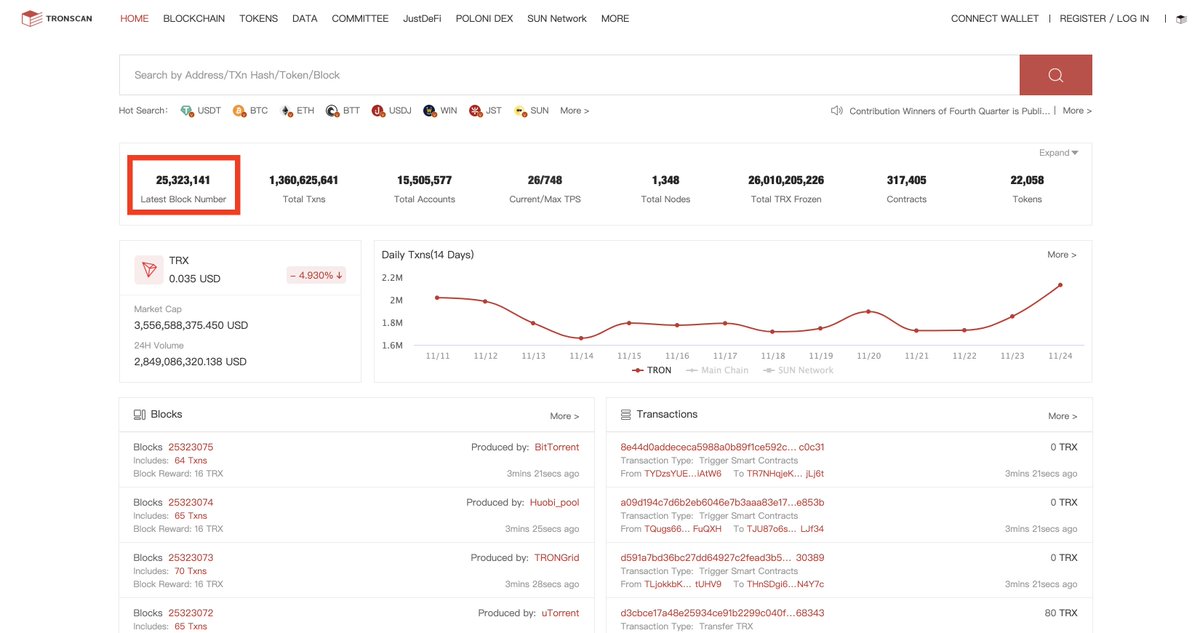Open TRONGrid block producer
The height and width of the screenshot is (633, 1200).
(x=557, y=557)
